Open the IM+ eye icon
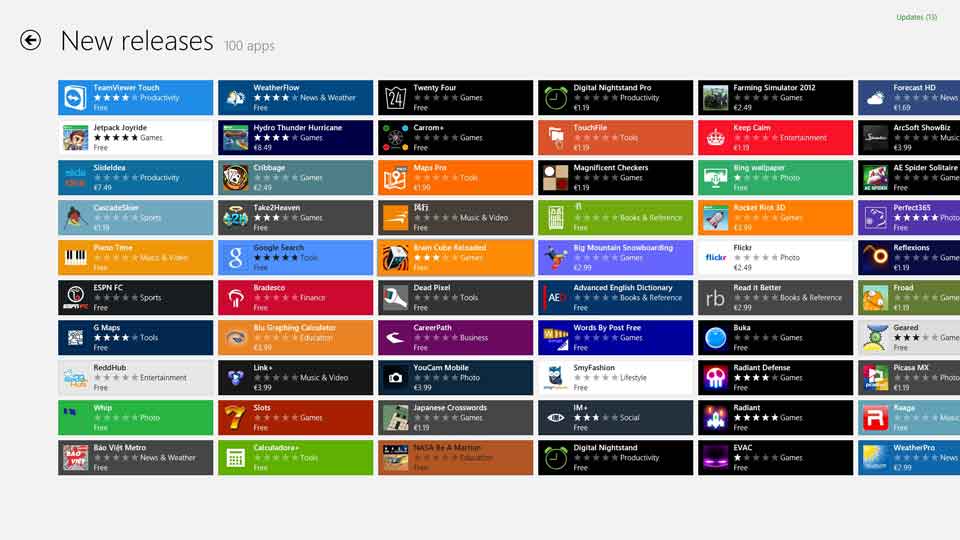The width and height of the screenshot is (960, 540). [556, 418]
